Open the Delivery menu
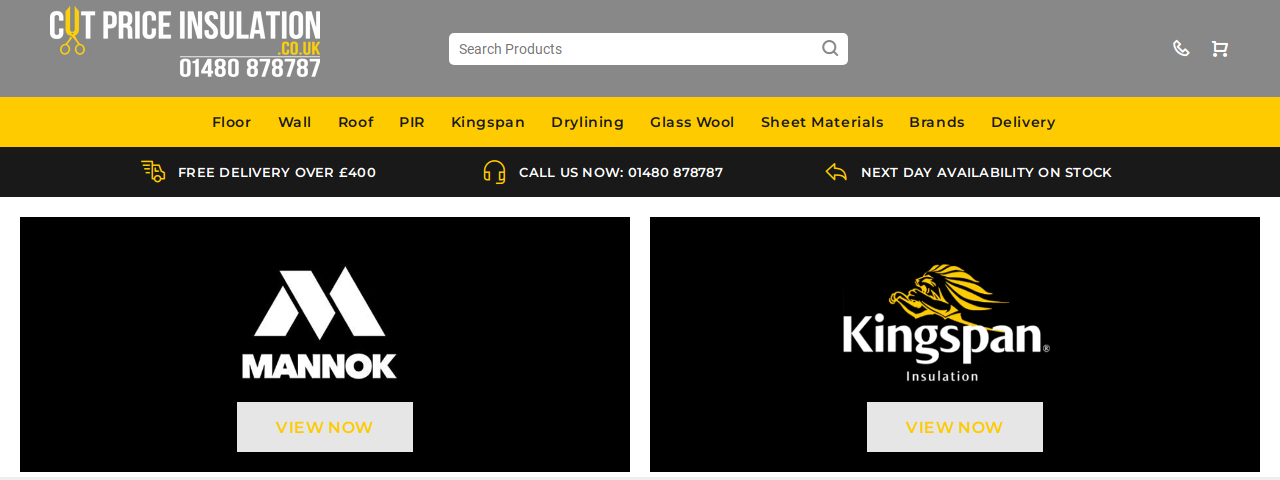This screenshot has height=480, width=1280. (x=1023, y=122)
